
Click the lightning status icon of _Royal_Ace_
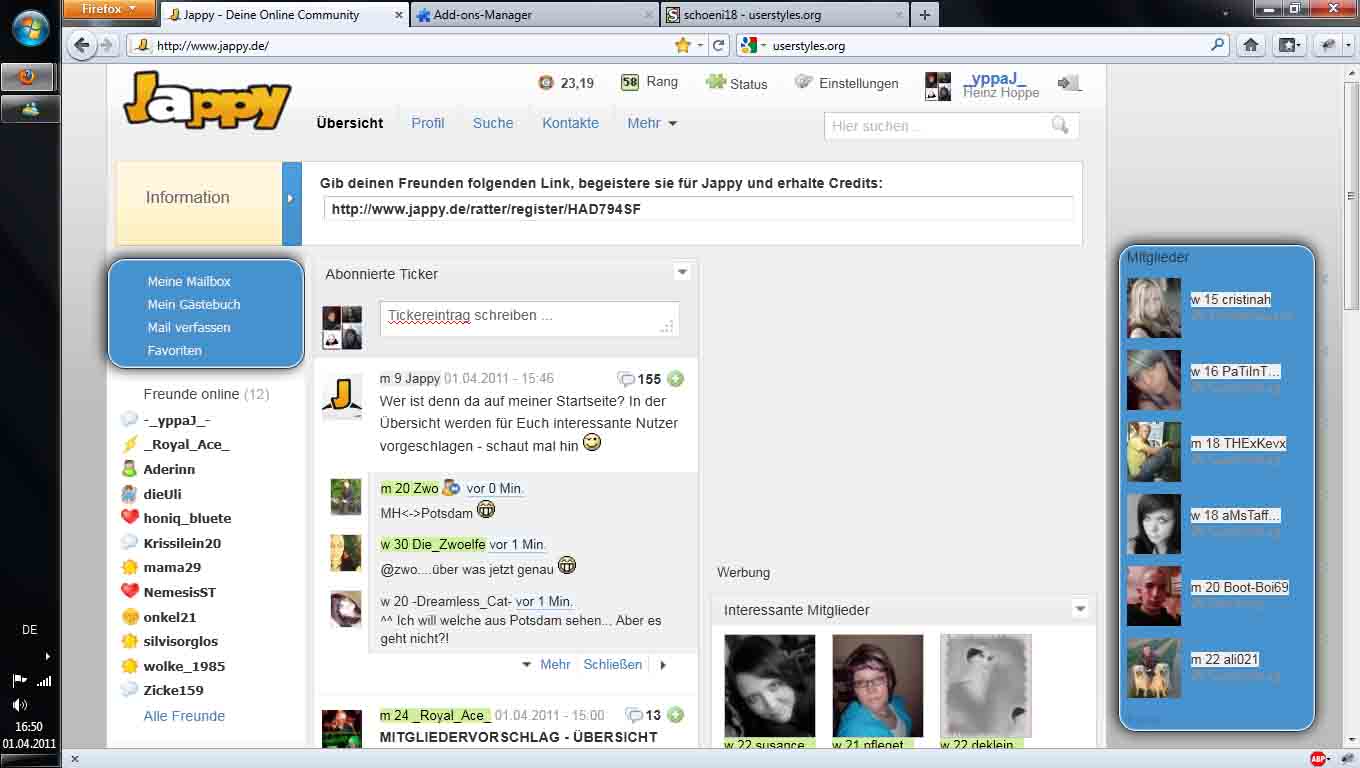click(129, 445)
